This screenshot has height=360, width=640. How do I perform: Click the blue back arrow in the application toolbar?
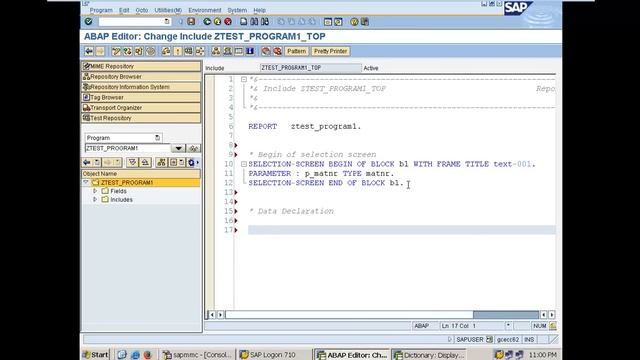(89, 51)
